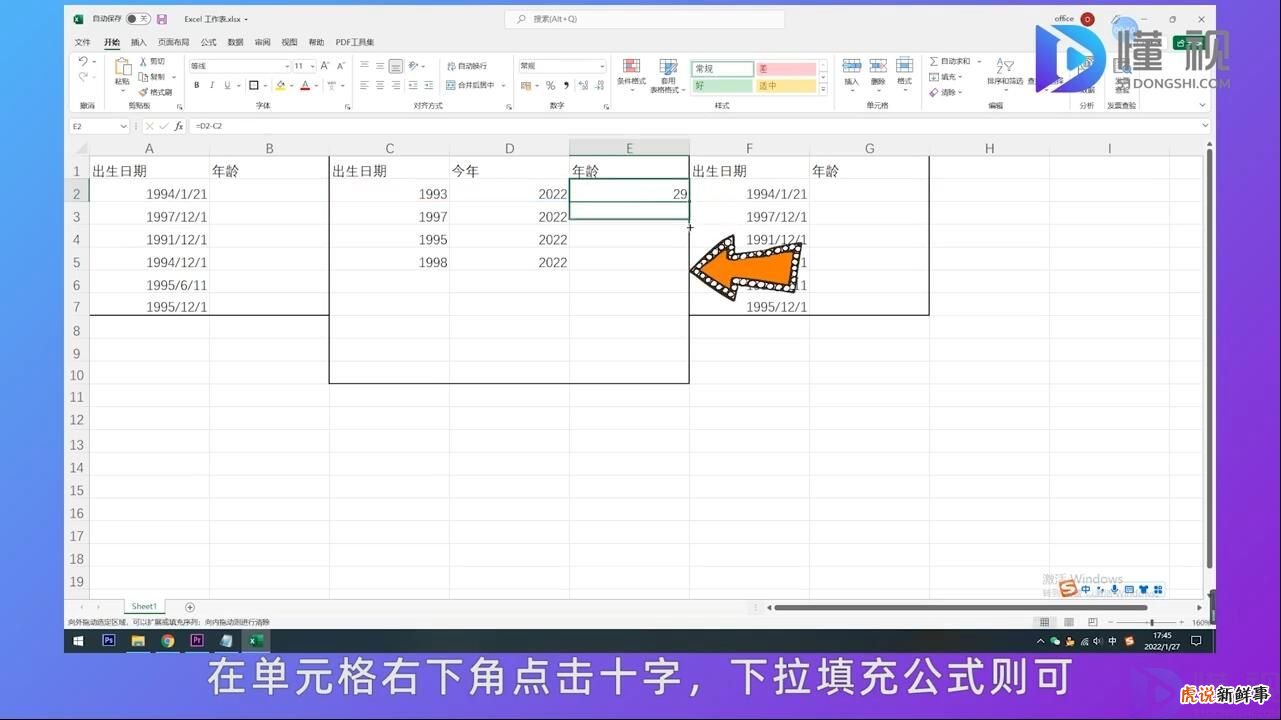Open the font color picker
The image size is (1281, 720).
point(313,85)
